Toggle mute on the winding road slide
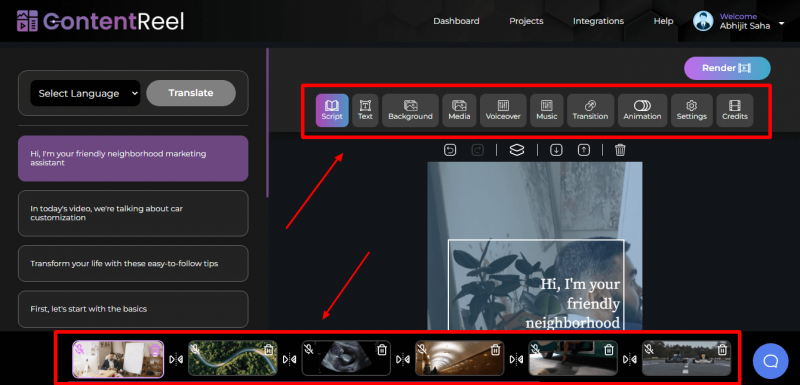800x385 pixels. pyautogui.click(x=194, y=349)
